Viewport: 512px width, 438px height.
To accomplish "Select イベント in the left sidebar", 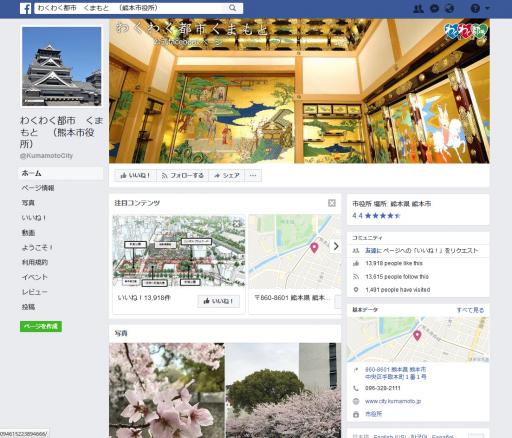I will [x=35, y=277].
